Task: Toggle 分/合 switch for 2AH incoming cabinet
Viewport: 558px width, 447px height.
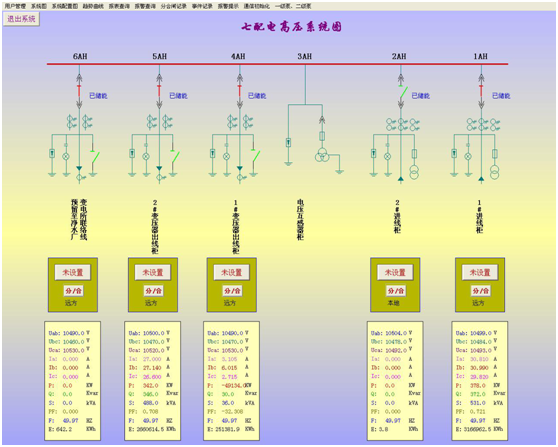Action: [x=396, y=291]
